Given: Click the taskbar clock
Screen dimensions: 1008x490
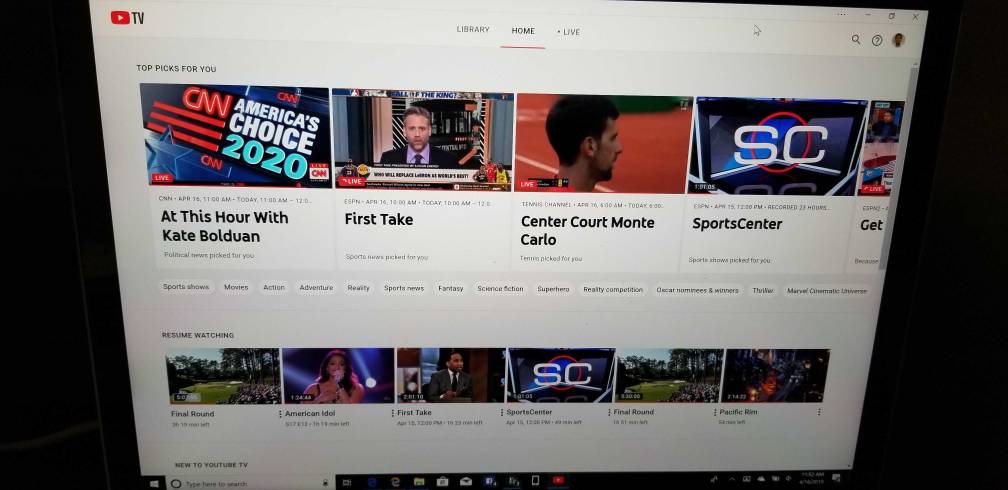Looking at the screenshot, I should (813, 477).
